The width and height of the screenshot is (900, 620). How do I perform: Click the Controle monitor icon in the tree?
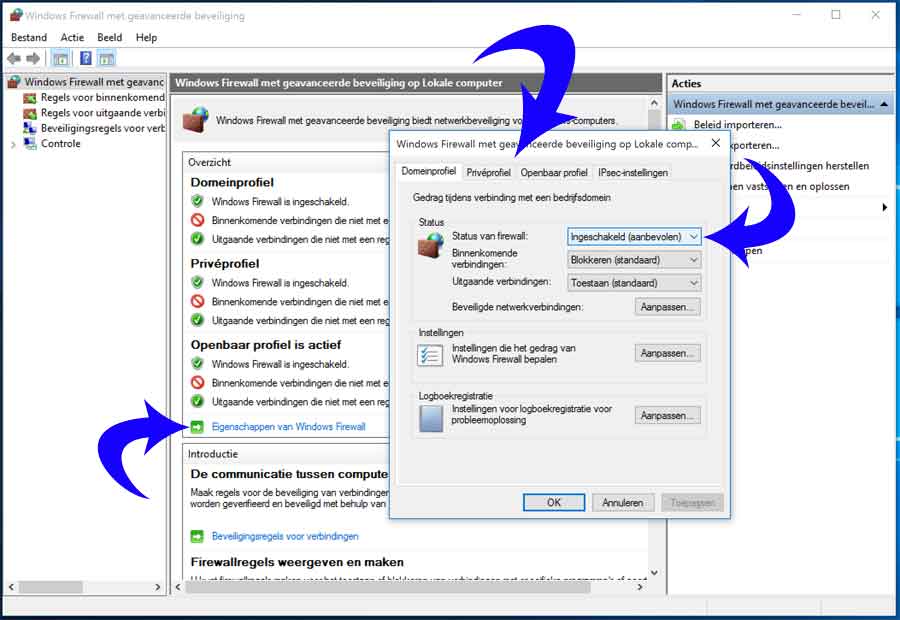coord(30,144)
